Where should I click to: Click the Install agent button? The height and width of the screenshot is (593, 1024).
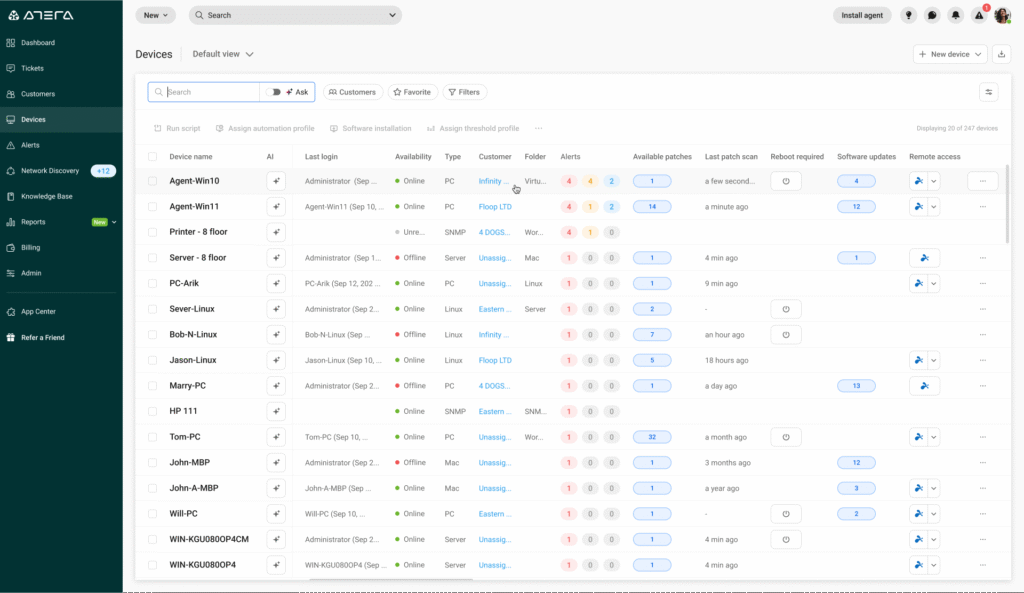(x=861, y=15)
